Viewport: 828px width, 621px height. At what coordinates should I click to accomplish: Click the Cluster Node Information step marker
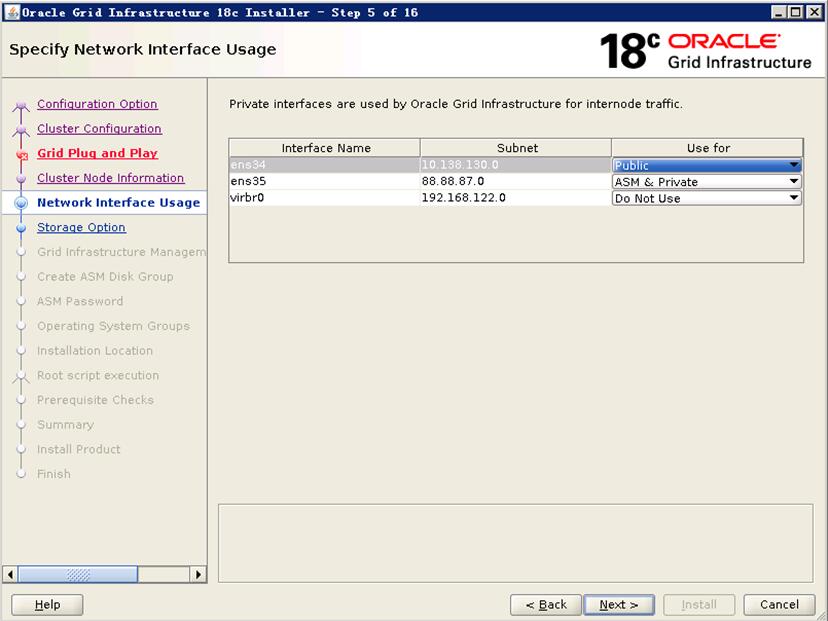click(x=21, y=178)
